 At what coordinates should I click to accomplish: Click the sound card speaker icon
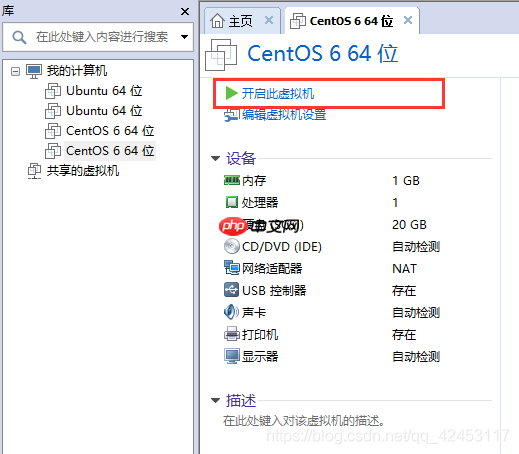click(231, 312)
